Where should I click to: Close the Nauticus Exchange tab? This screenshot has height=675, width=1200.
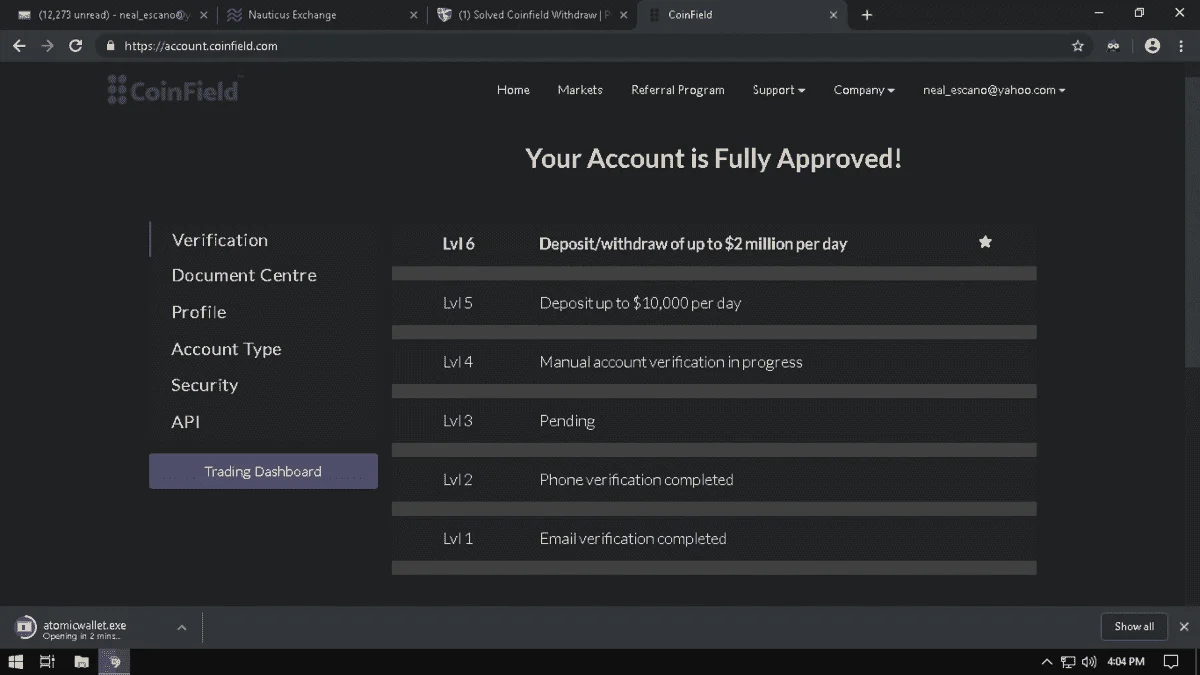415,15
